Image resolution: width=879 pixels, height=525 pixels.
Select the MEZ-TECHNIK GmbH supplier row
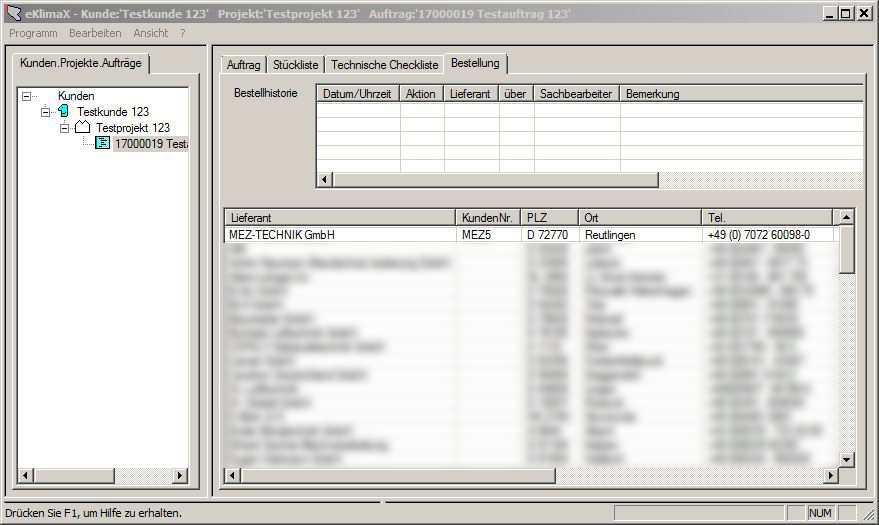[x=340, y=235]
